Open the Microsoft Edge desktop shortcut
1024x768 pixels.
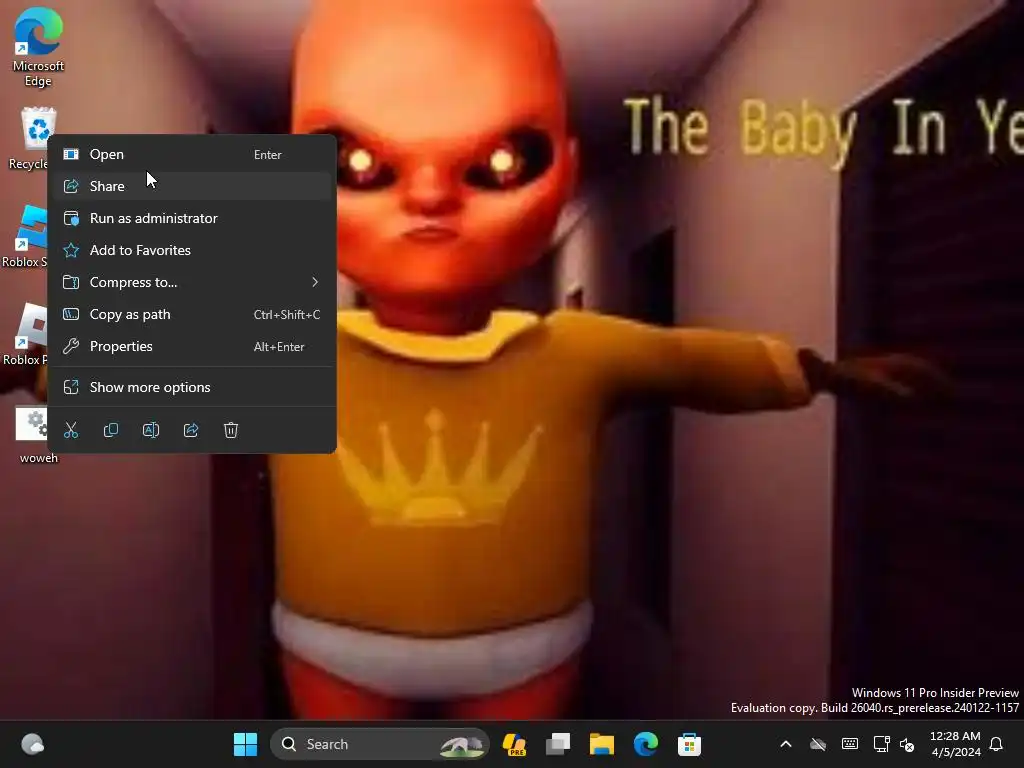coord(38,47)
